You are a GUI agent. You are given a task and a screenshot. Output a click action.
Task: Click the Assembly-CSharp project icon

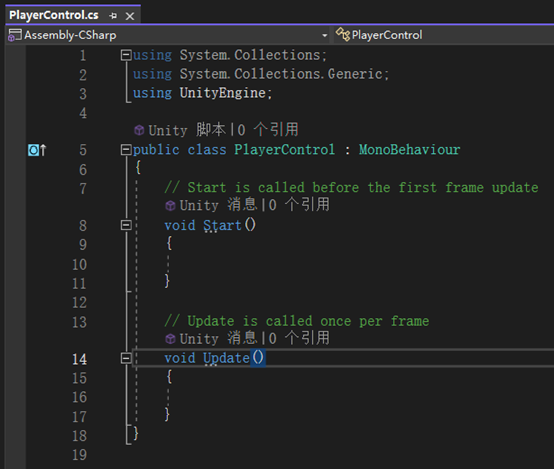pos(15,35)
